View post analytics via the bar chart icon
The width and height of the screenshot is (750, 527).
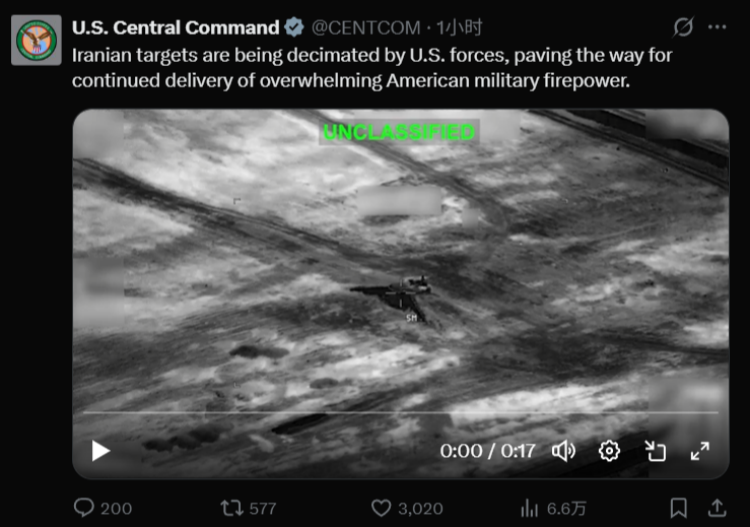coord(530,508)
